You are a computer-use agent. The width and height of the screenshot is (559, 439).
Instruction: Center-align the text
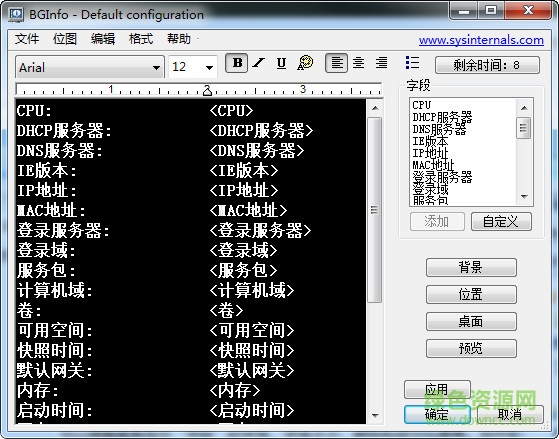point(358,63)
